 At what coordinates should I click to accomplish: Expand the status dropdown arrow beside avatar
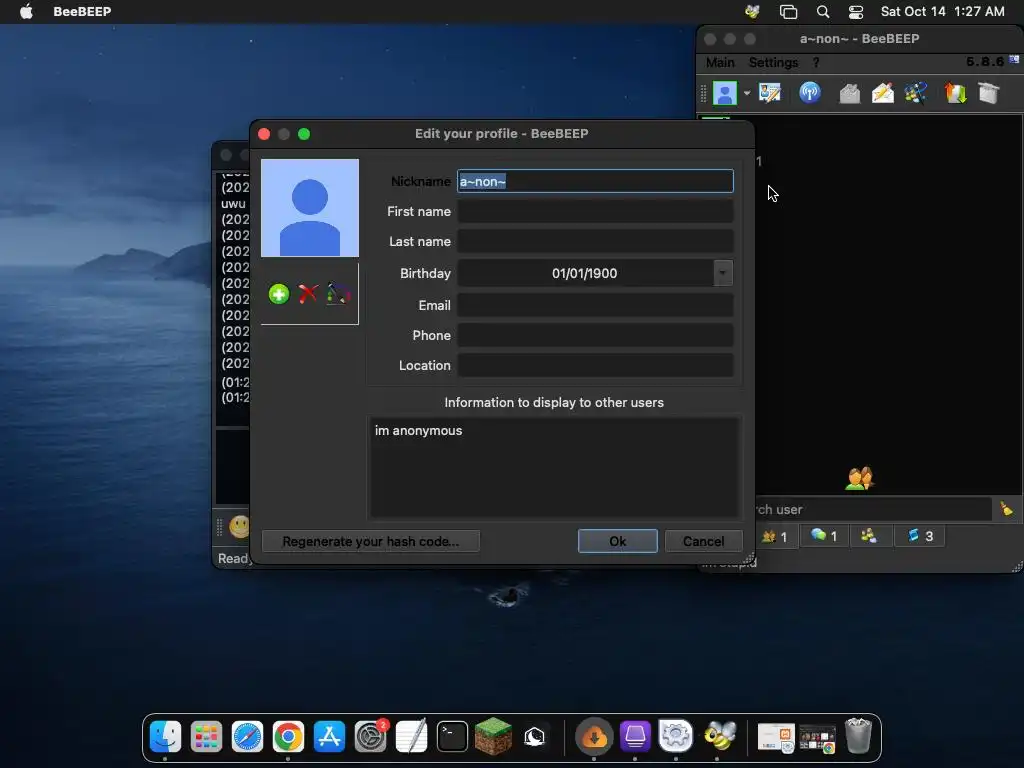tap(746, 93)
